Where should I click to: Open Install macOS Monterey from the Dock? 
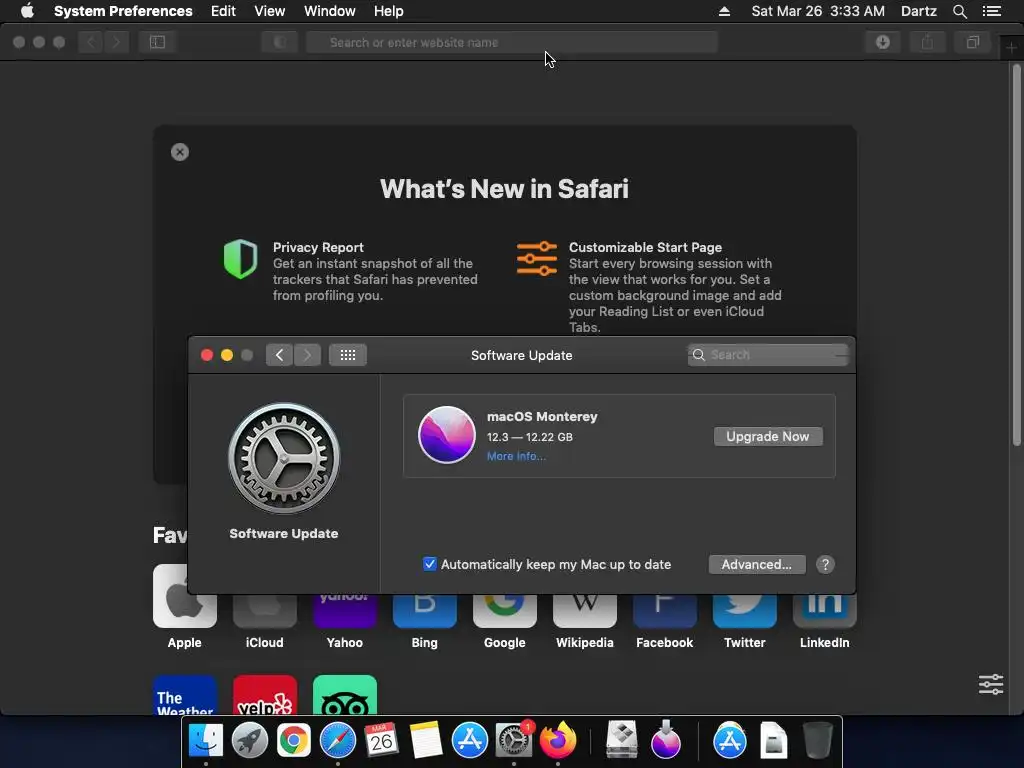click(x=665, y=741)
